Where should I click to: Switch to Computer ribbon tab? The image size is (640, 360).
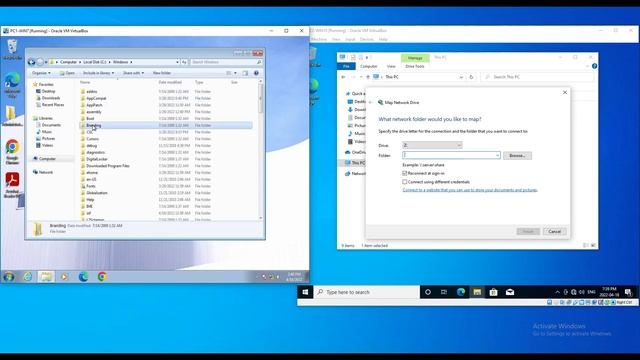pos(369,66)
